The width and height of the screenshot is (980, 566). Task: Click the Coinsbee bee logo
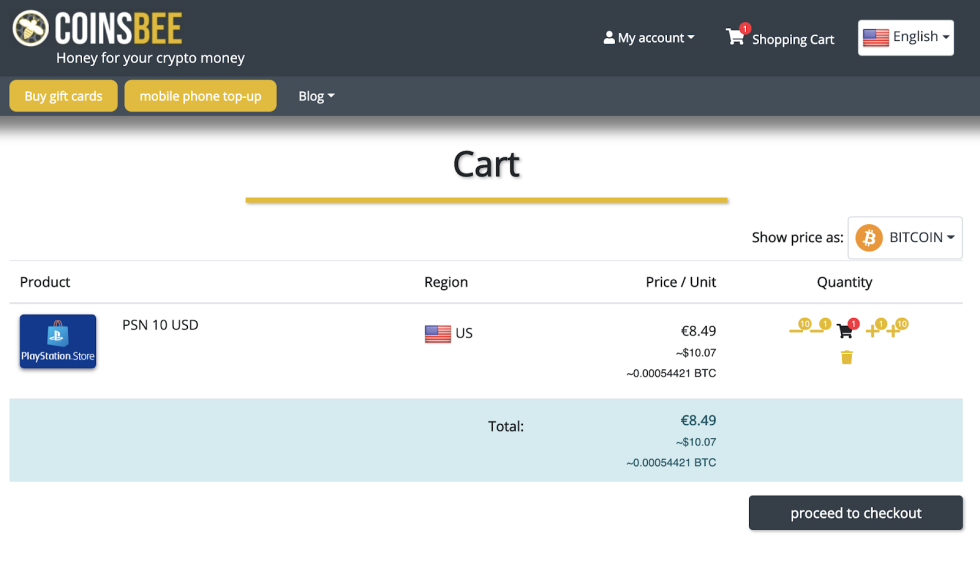30,28
